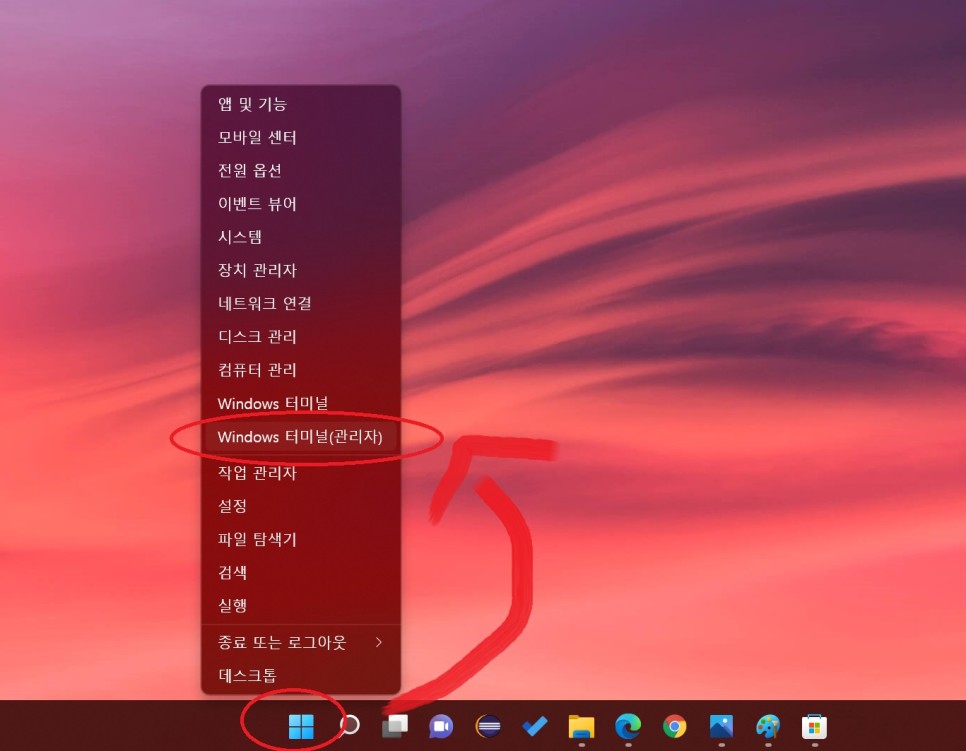The height and width of the screenshot is (751, 966).
Task: Open 컴퓨터 관리 from menu
Action: point(301,370)
